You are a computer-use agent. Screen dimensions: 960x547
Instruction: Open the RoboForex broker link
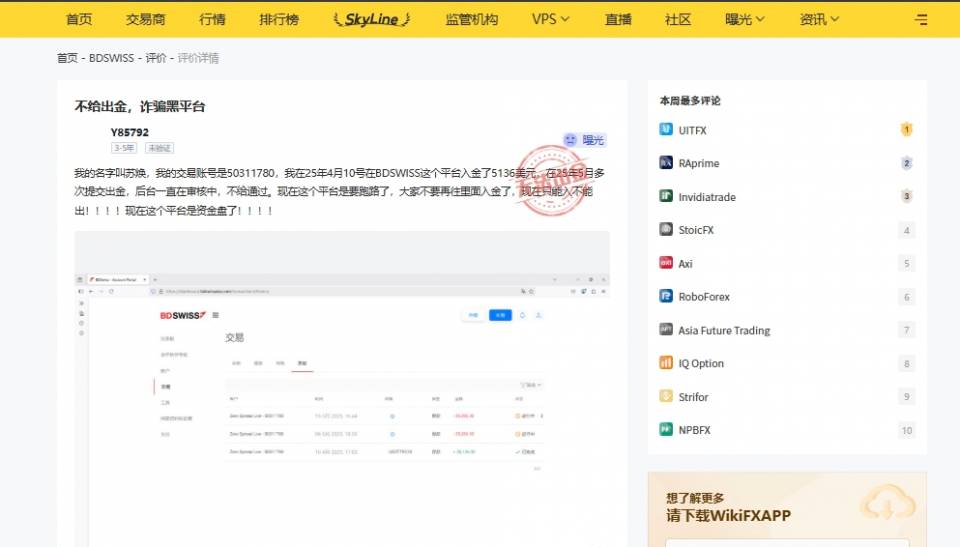point(704,297)
